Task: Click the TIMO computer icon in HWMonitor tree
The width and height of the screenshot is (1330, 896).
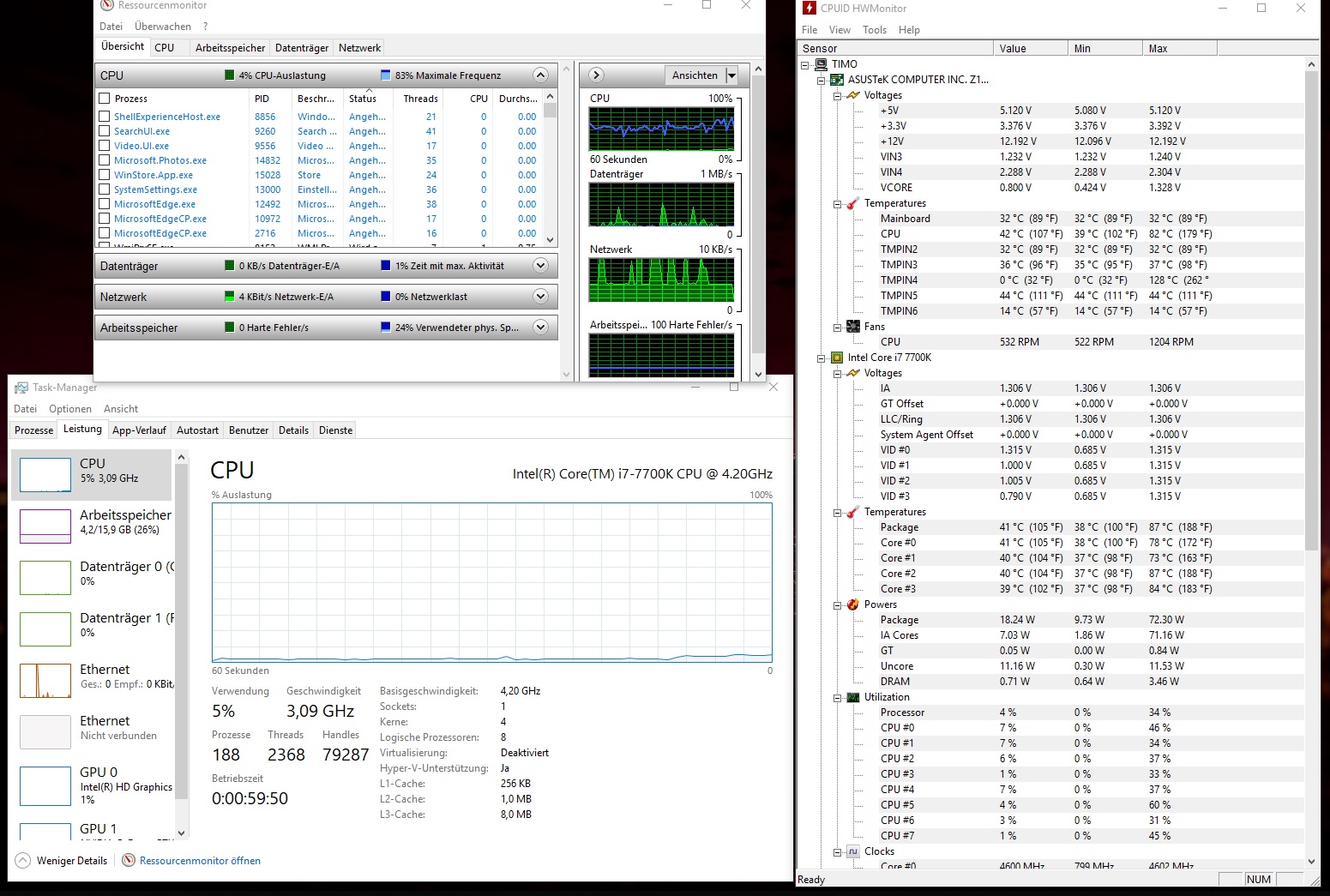Action: coord(821,64)
